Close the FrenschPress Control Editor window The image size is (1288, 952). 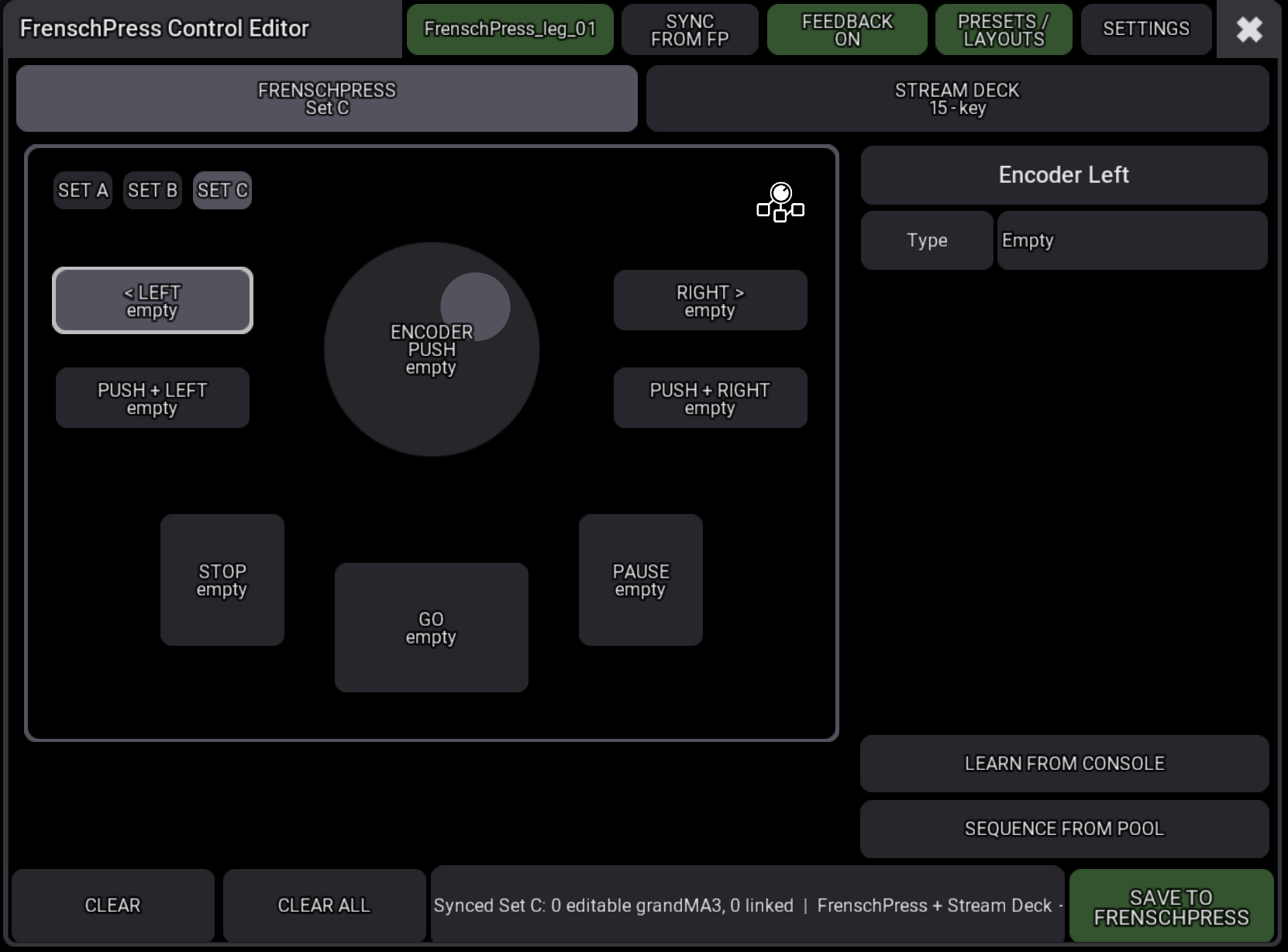[1248, 29]
